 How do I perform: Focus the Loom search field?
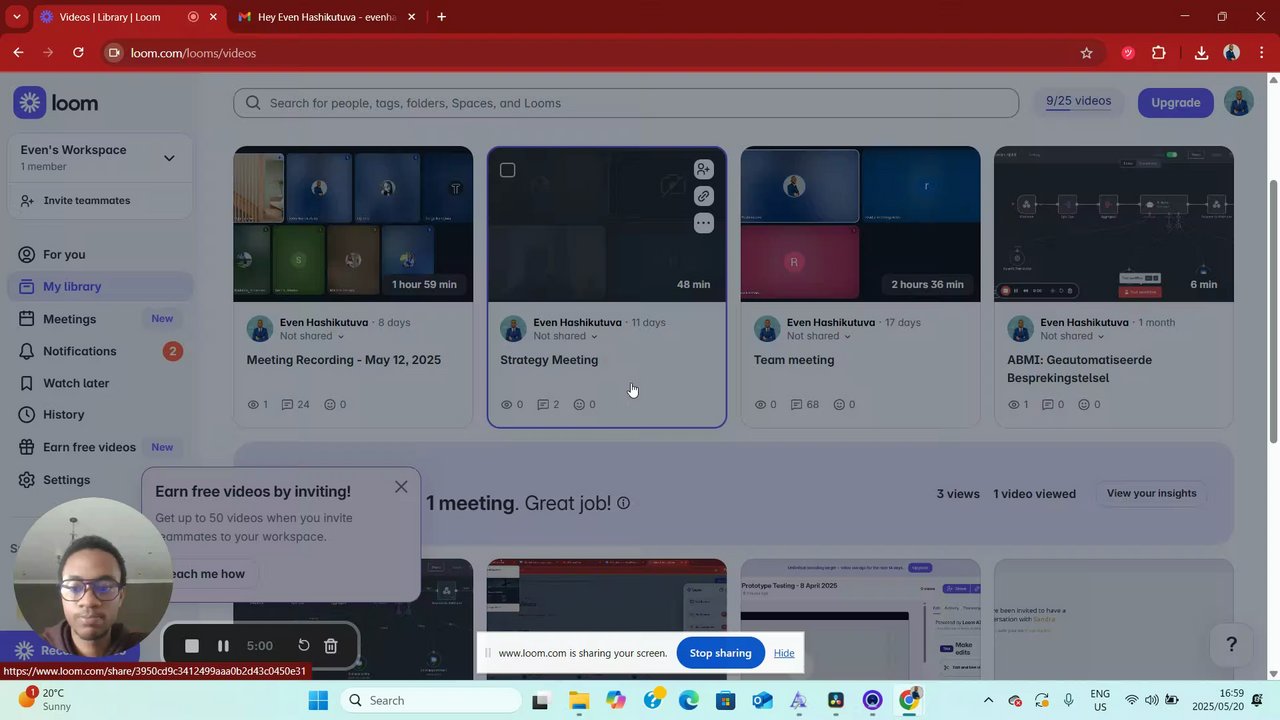[x=626, y=103]
